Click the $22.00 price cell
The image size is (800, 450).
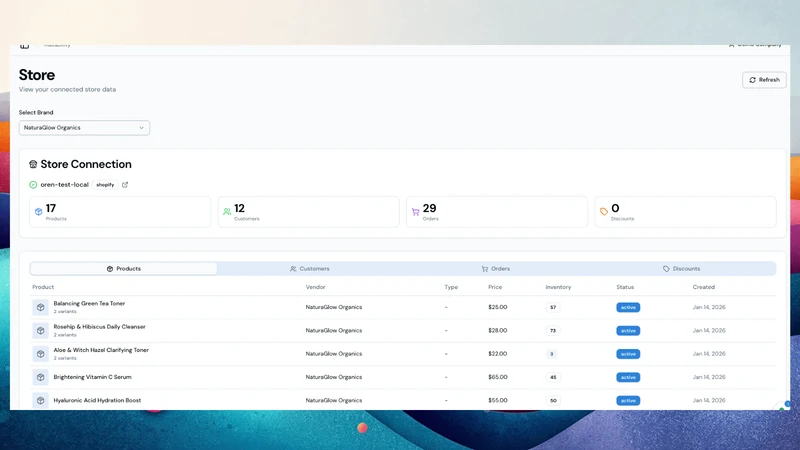click(497, 354)
